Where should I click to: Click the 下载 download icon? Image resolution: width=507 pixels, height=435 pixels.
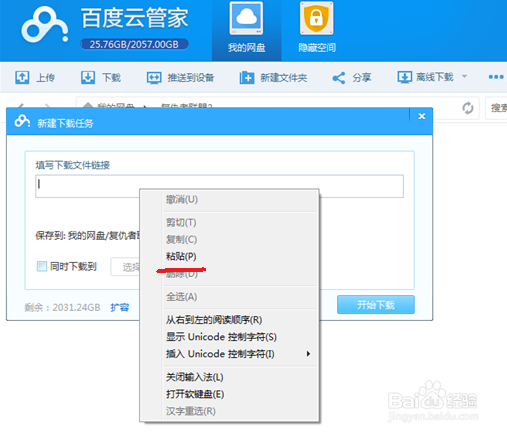(88, 77)
